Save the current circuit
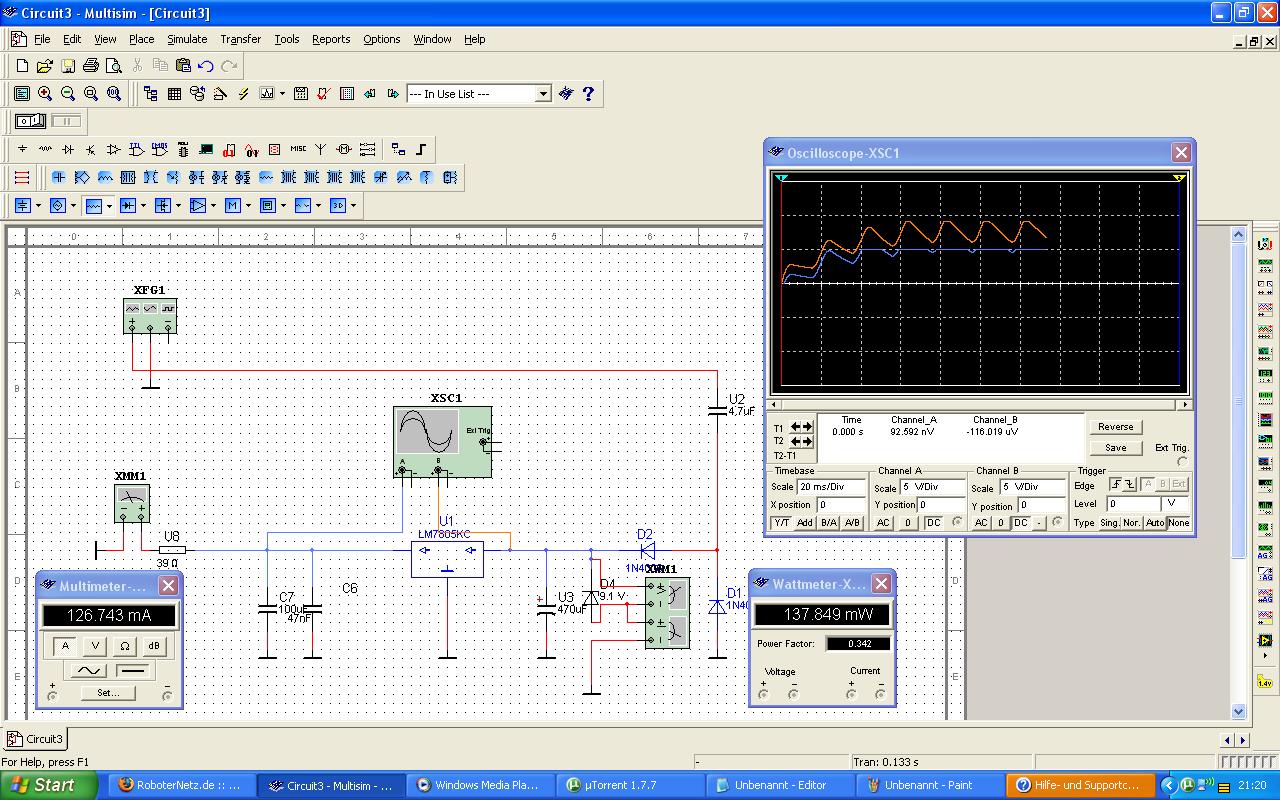 click(68, 66)
